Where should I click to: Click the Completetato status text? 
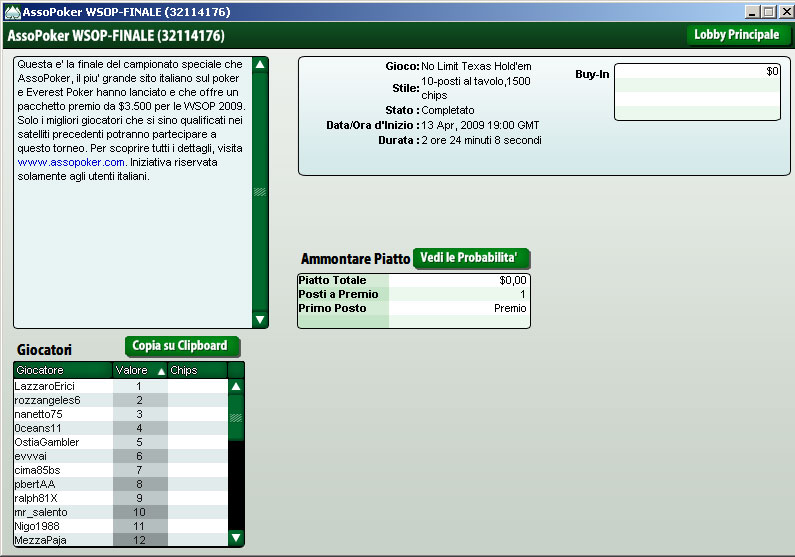point(448,110)
